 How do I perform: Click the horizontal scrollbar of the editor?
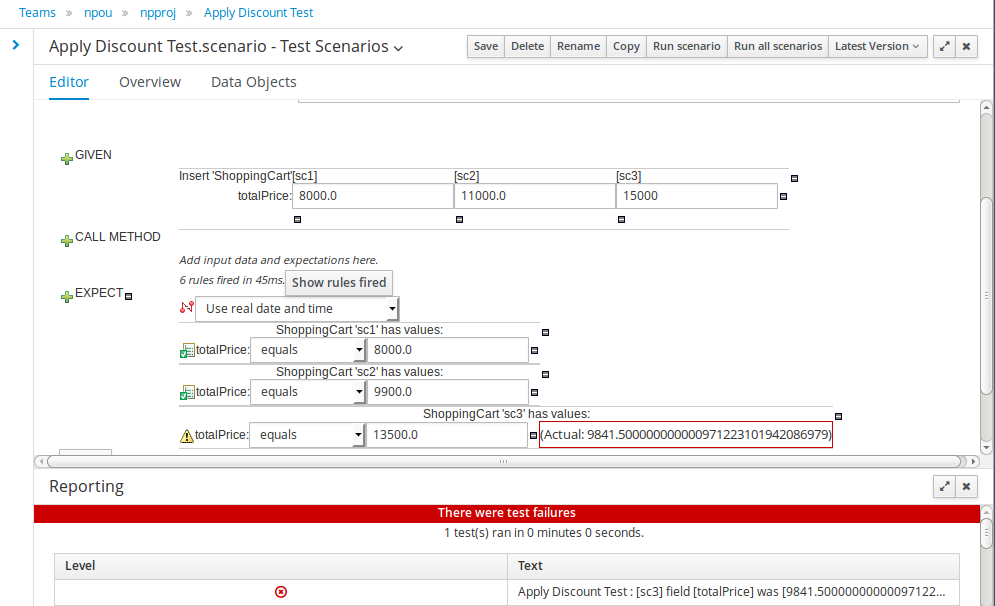click(504, 461)
